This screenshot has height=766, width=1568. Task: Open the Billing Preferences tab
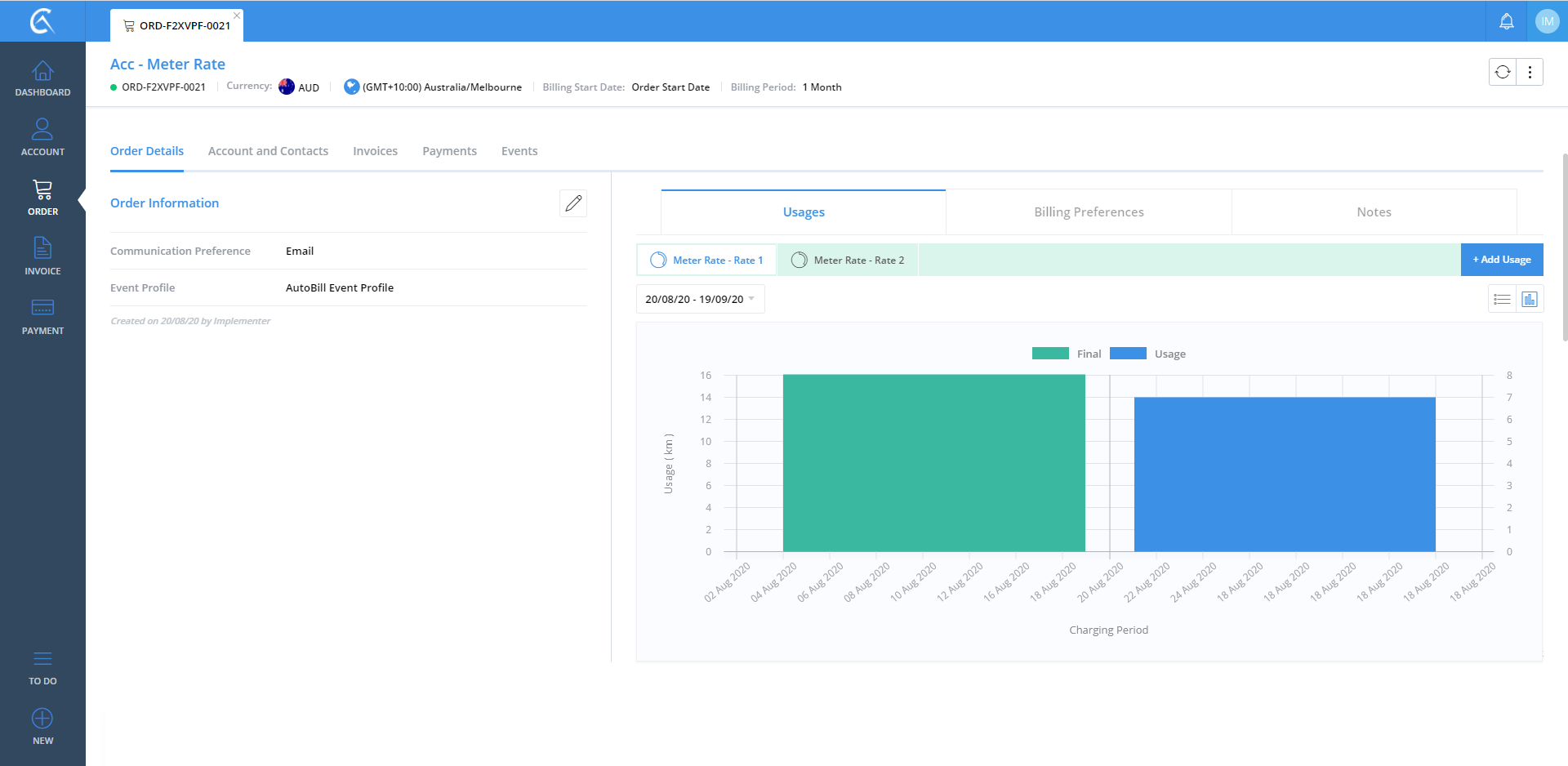[x=1088, y=212]
